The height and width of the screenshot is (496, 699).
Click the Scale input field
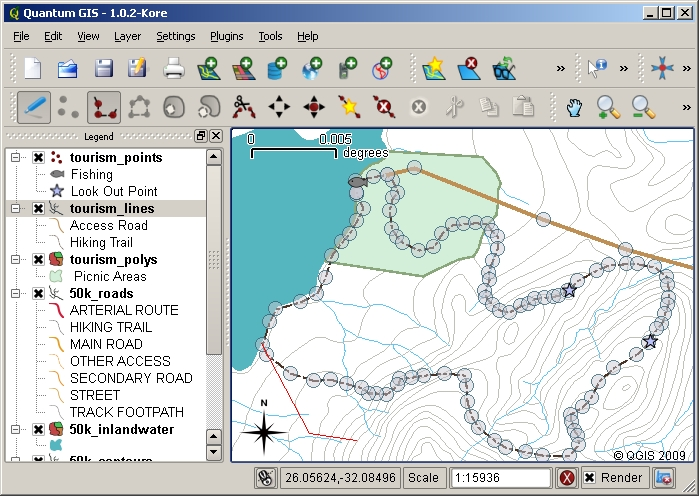(500, 478)
